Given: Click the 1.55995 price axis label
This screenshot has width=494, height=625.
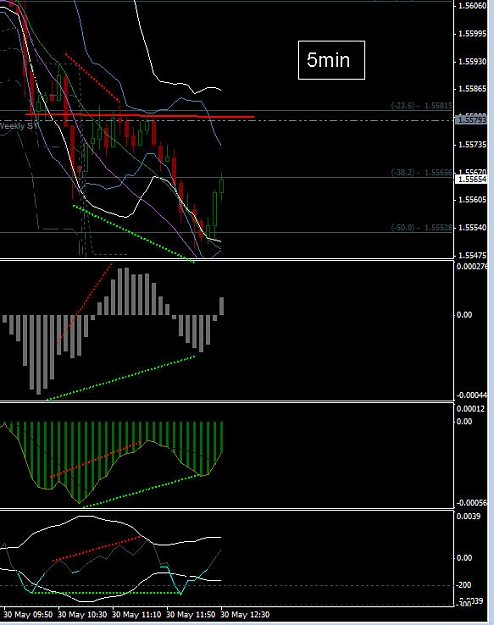Looking at the screenshot, I should coord(472,33).
